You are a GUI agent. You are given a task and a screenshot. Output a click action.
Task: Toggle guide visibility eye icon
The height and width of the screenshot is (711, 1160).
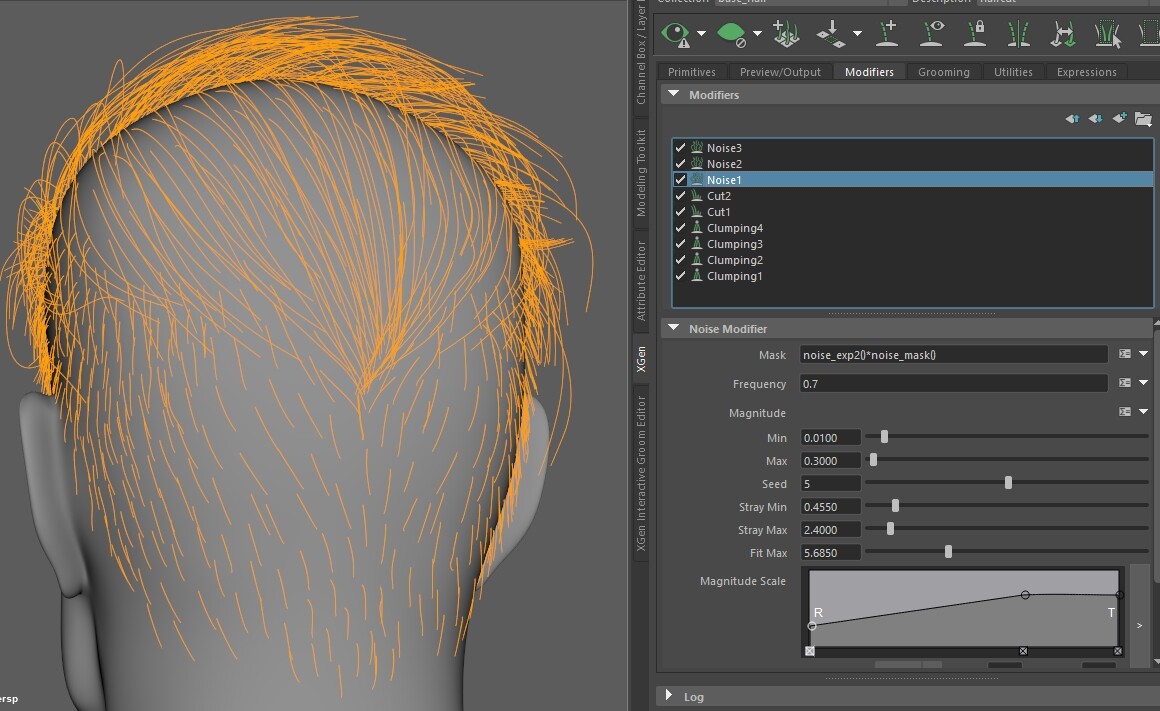(x=931, y=34)
